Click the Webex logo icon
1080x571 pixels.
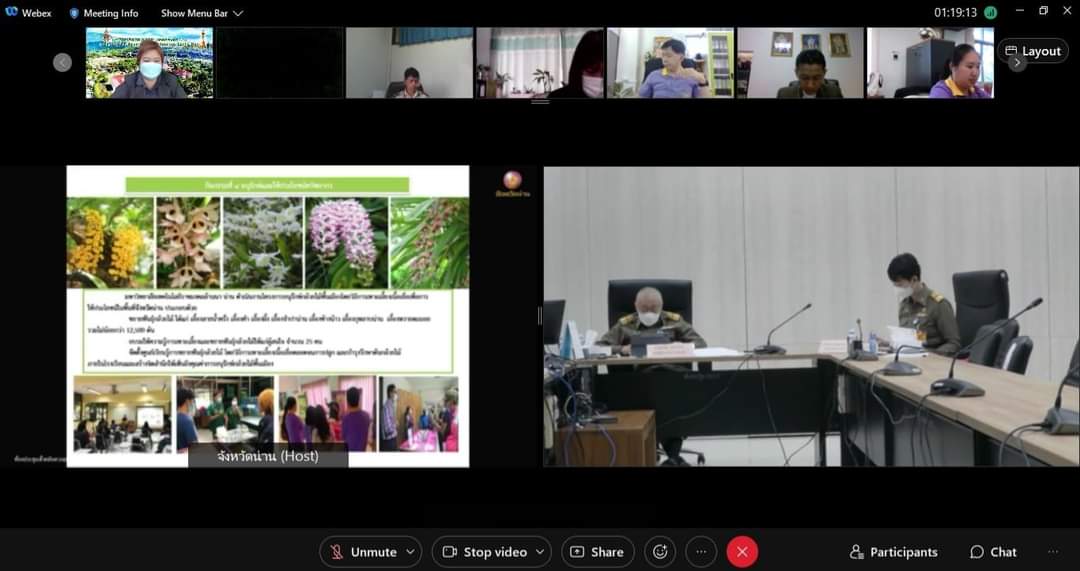[11, 12]
